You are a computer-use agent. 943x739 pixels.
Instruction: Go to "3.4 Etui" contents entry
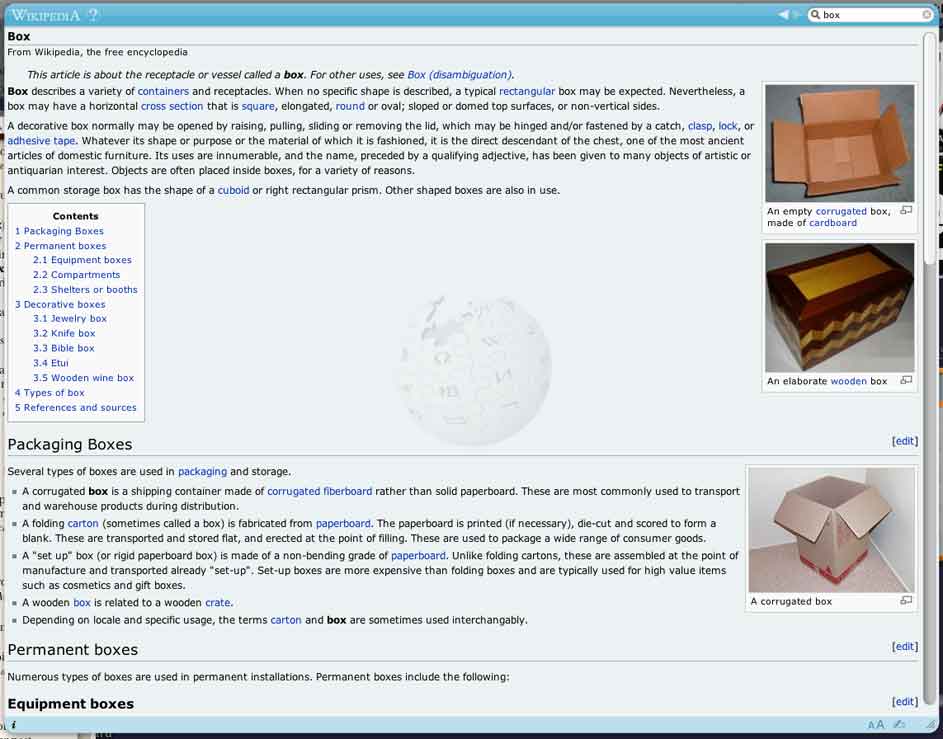click(51, 363)
